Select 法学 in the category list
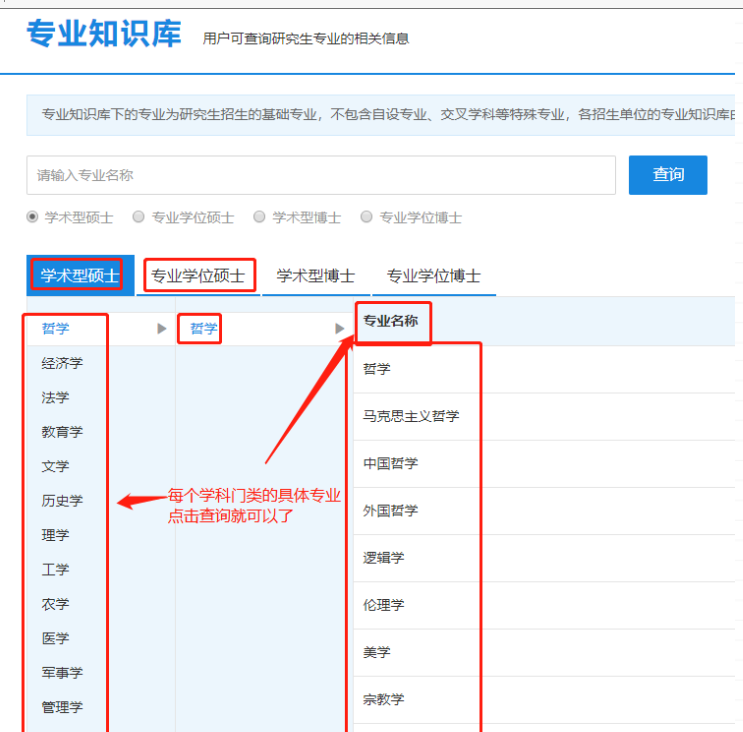Image resolution: width=743 pixels, height=732 pixels. [56, 398]
